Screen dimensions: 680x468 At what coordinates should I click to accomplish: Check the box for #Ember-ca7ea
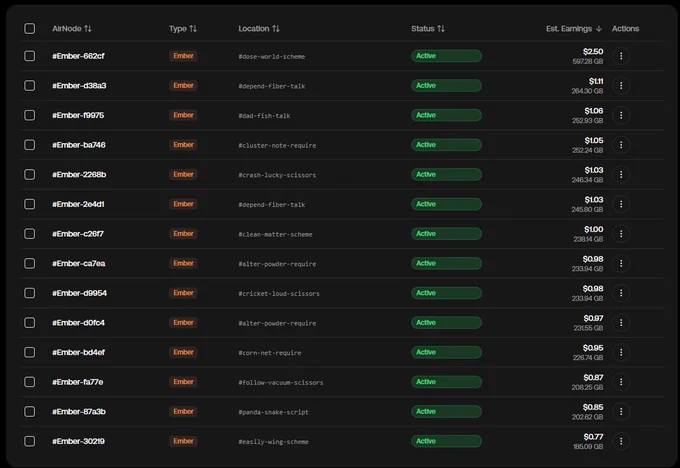29,263
